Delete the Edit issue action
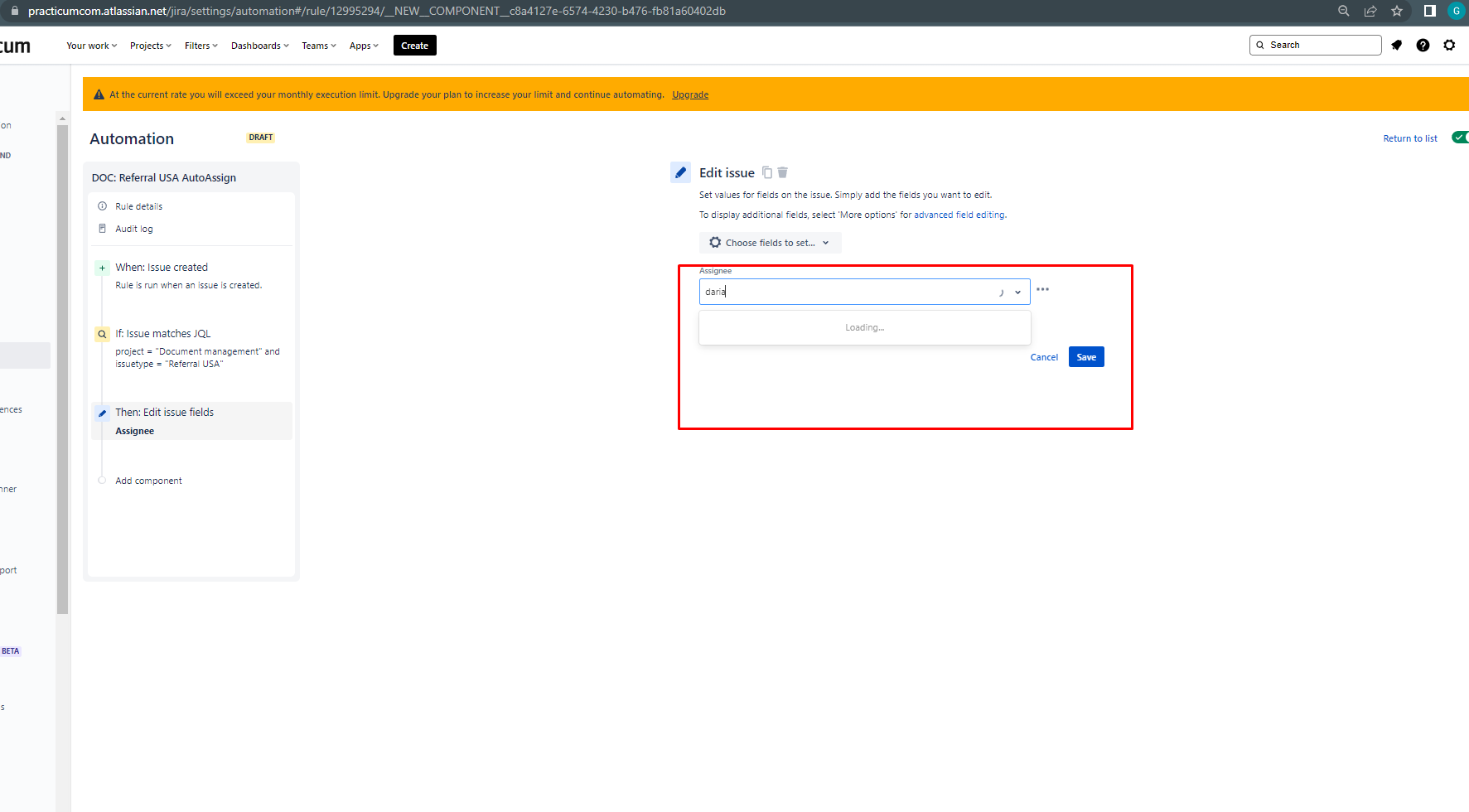The image size is (1469, 812). [x=782, y=172]
